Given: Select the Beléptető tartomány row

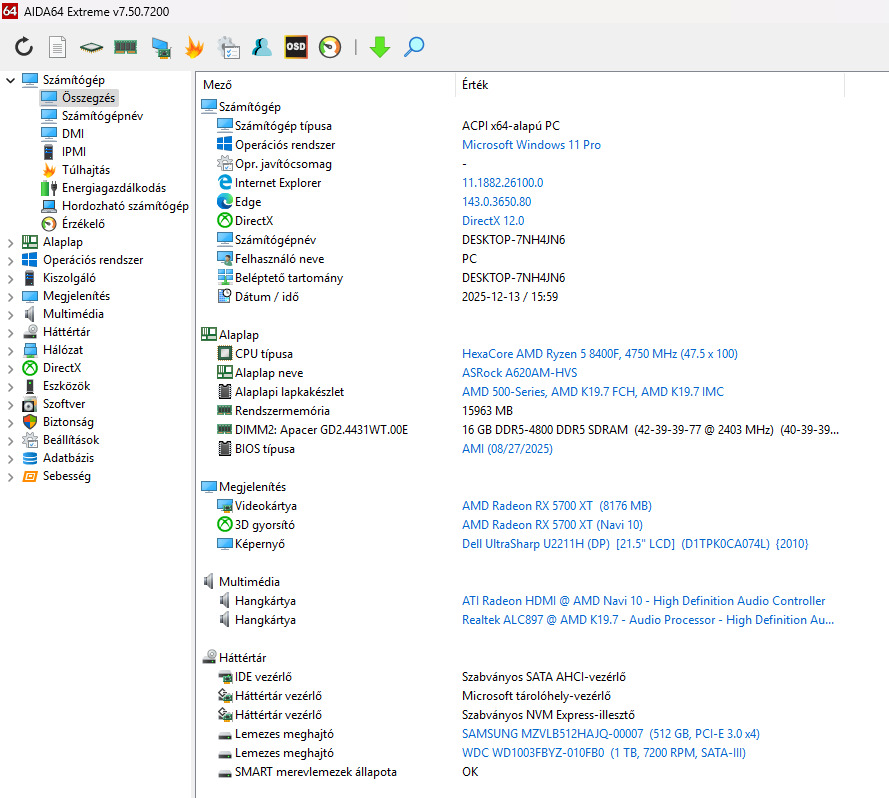Looking at the screenshot, I should tap(520, 278).
